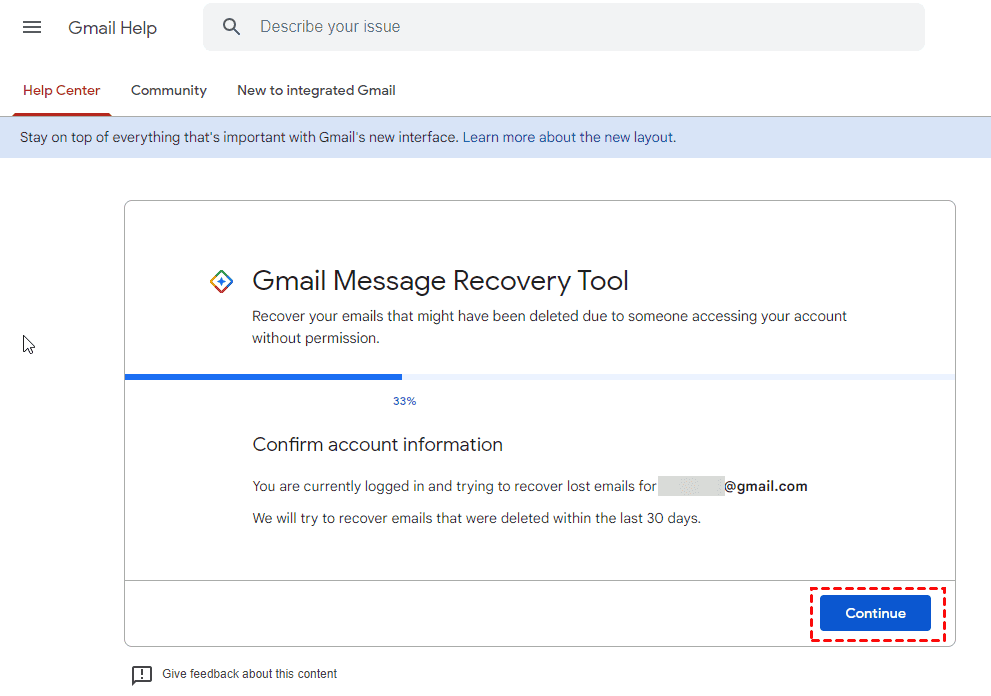Click the '@gmail.com' account address text

tap(765, 486)
